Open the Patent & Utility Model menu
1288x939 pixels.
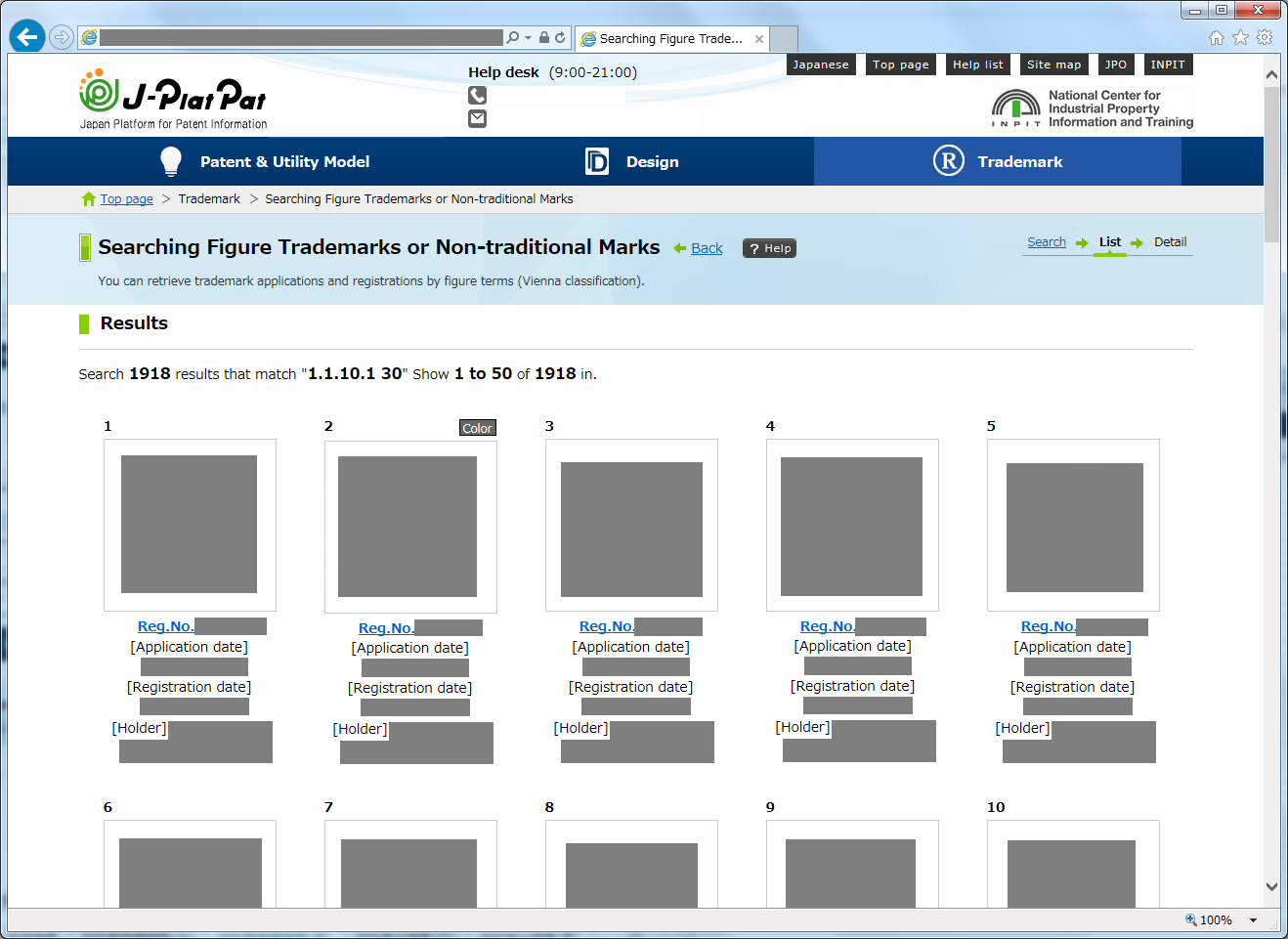pyautogui.click(x=264, y=161)
